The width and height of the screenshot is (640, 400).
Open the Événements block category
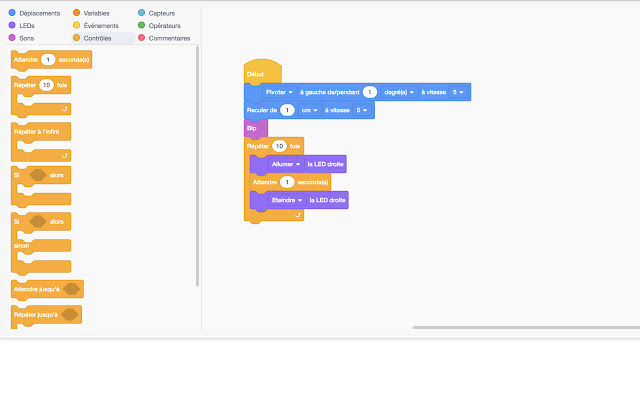[96, 25]
